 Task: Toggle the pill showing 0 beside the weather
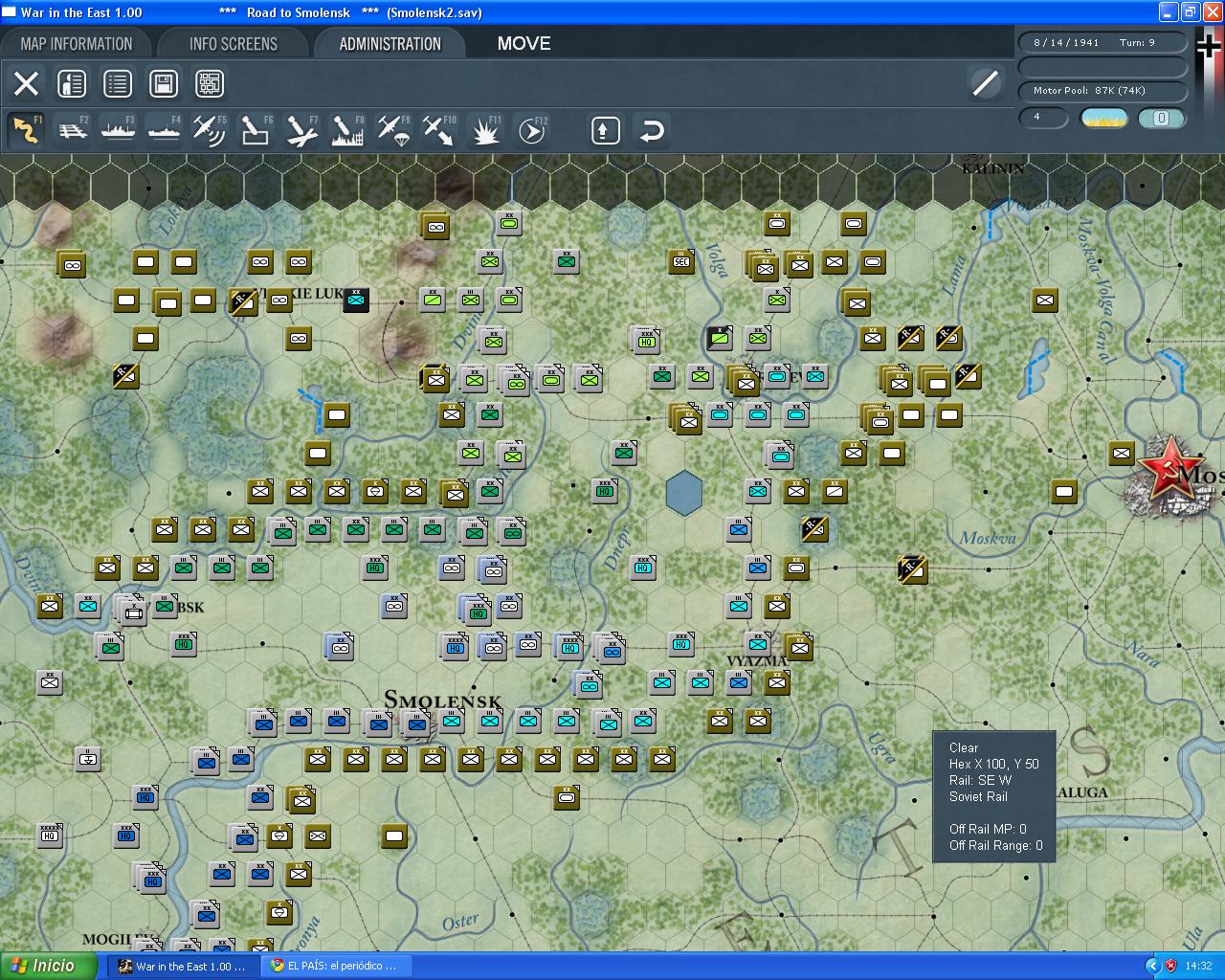point(1162,118)
